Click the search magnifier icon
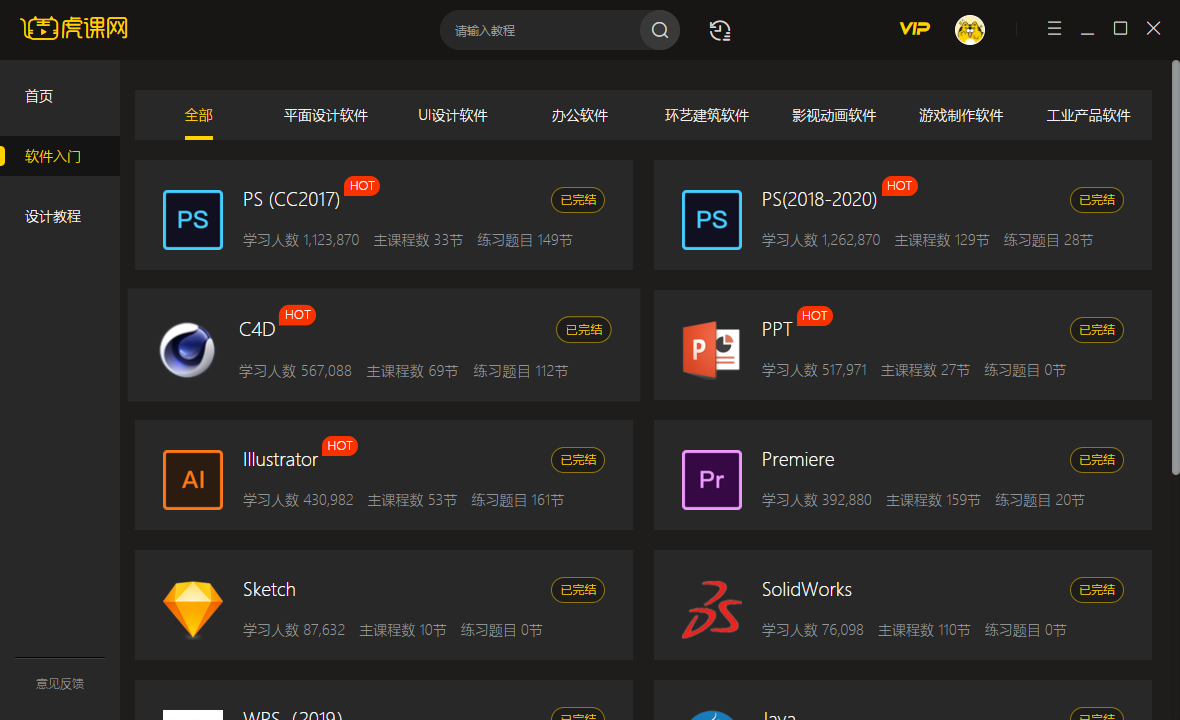 point(659,30)
